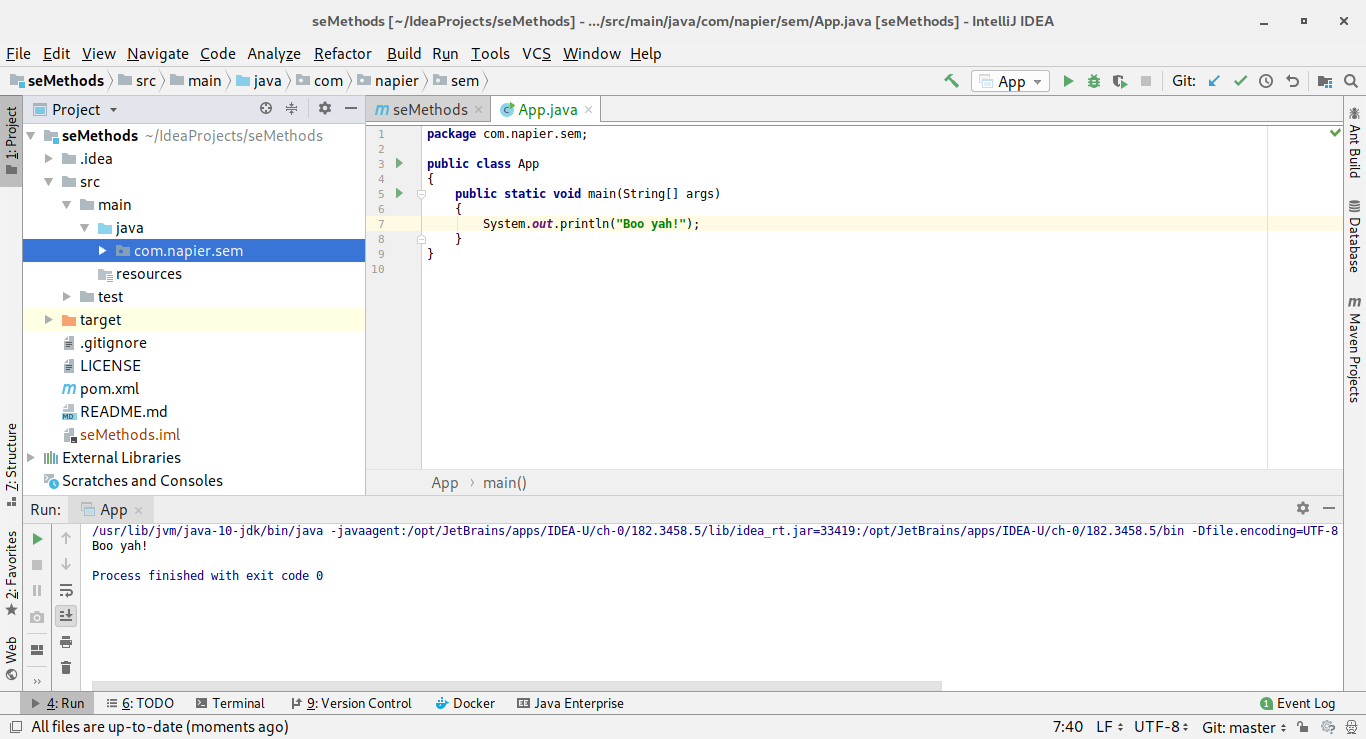The width and height of the screenshot is (1366, 739).
Task: Close the App.java editor tab
Action: coord(589,110)
